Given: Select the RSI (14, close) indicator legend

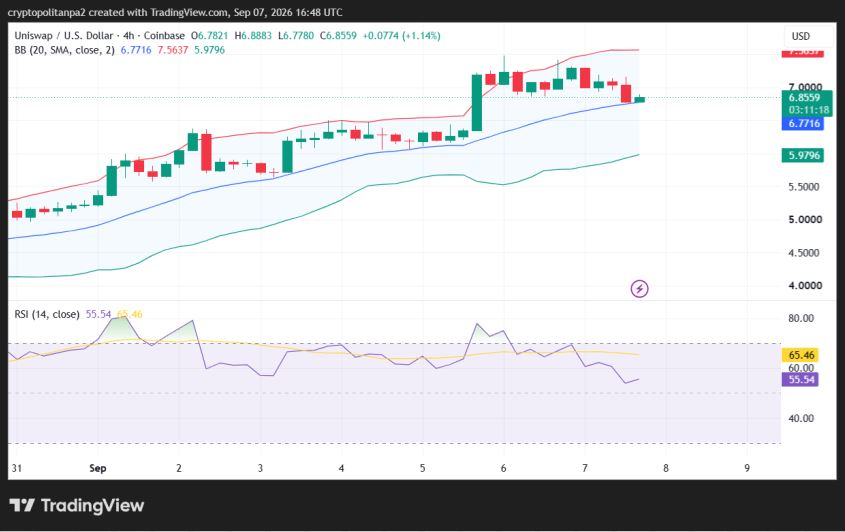Looking at the screenshot, I should click(47, 314).
